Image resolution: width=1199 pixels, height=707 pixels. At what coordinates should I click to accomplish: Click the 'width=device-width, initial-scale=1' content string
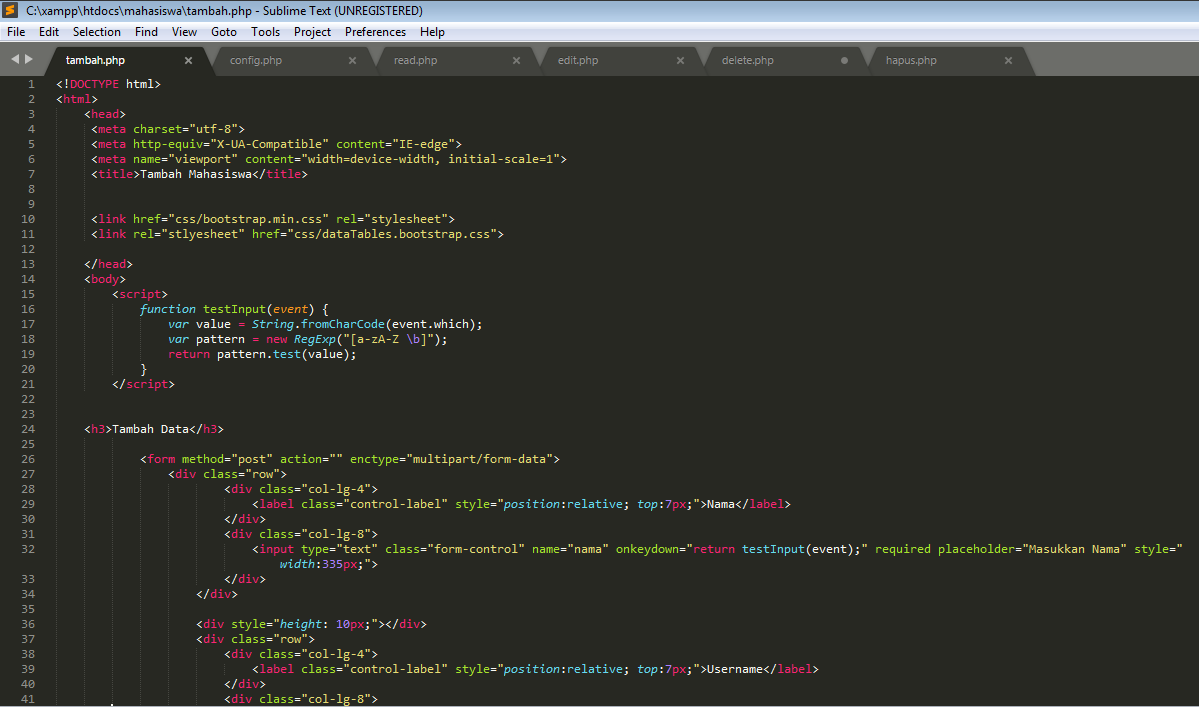coord(431,160)
